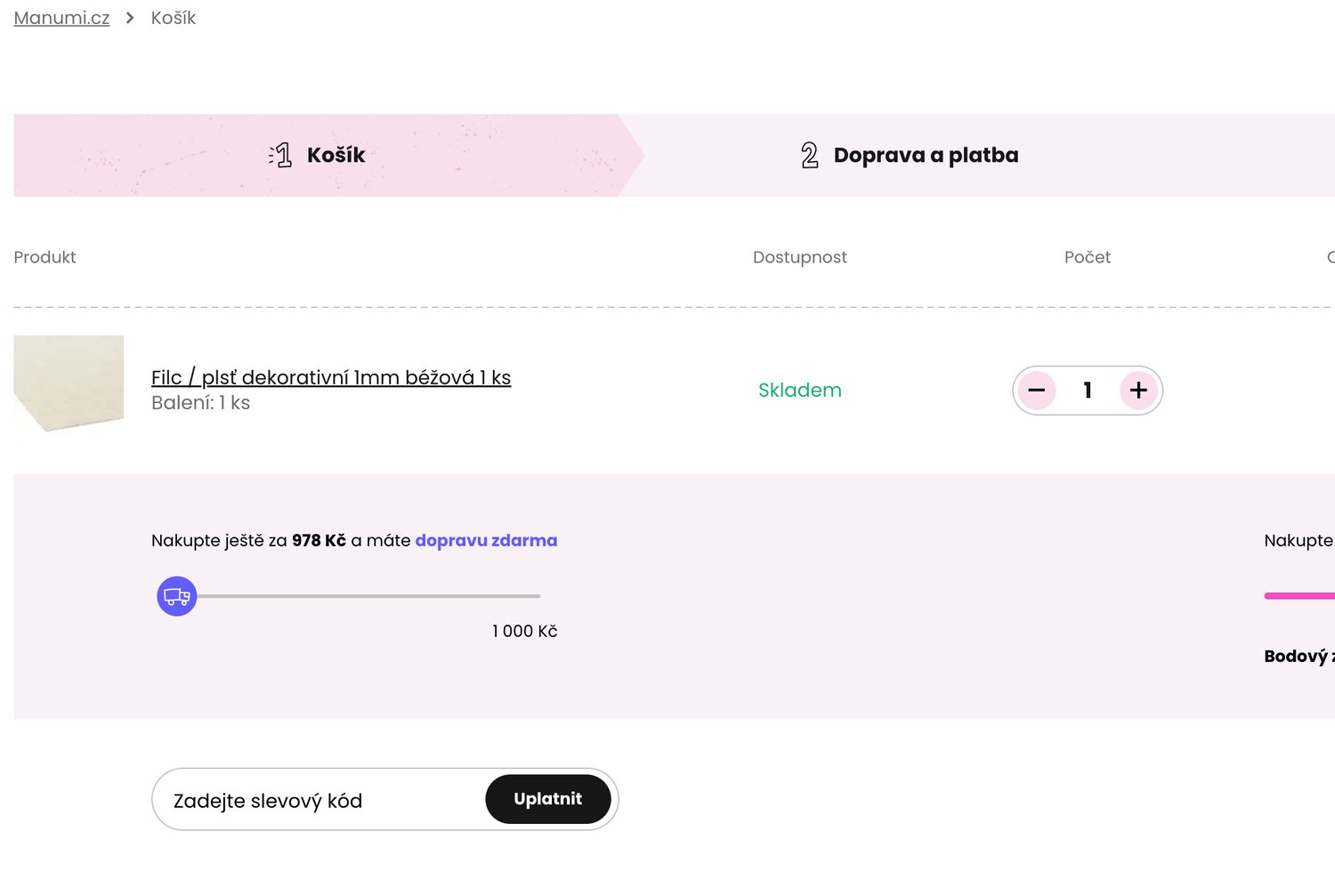Follow the dopravu zdarma link
The image size is (1335, 896).
click(x=486, y=540)
